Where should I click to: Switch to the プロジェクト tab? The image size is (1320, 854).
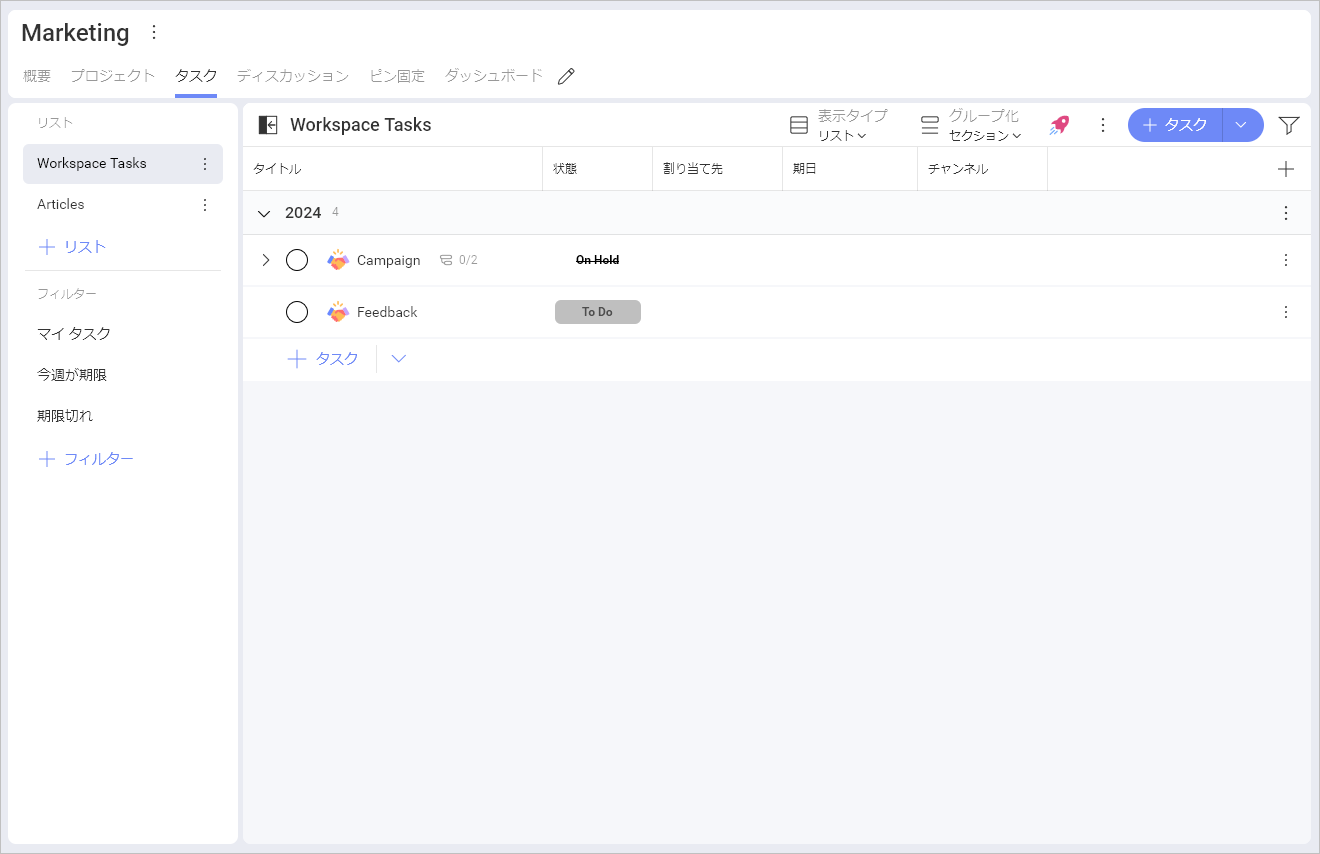coord(113,76)
